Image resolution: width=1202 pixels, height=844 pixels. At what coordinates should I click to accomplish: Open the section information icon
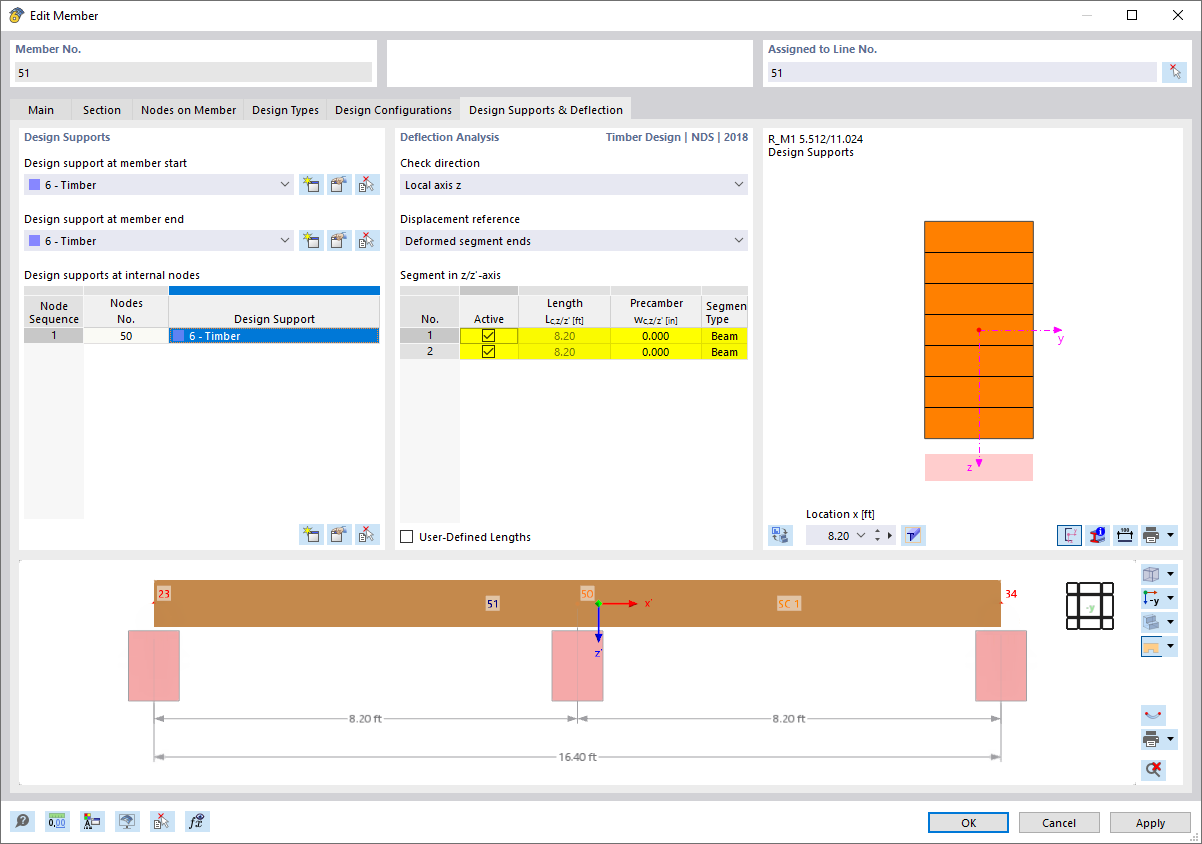(x=1097, y=535)
